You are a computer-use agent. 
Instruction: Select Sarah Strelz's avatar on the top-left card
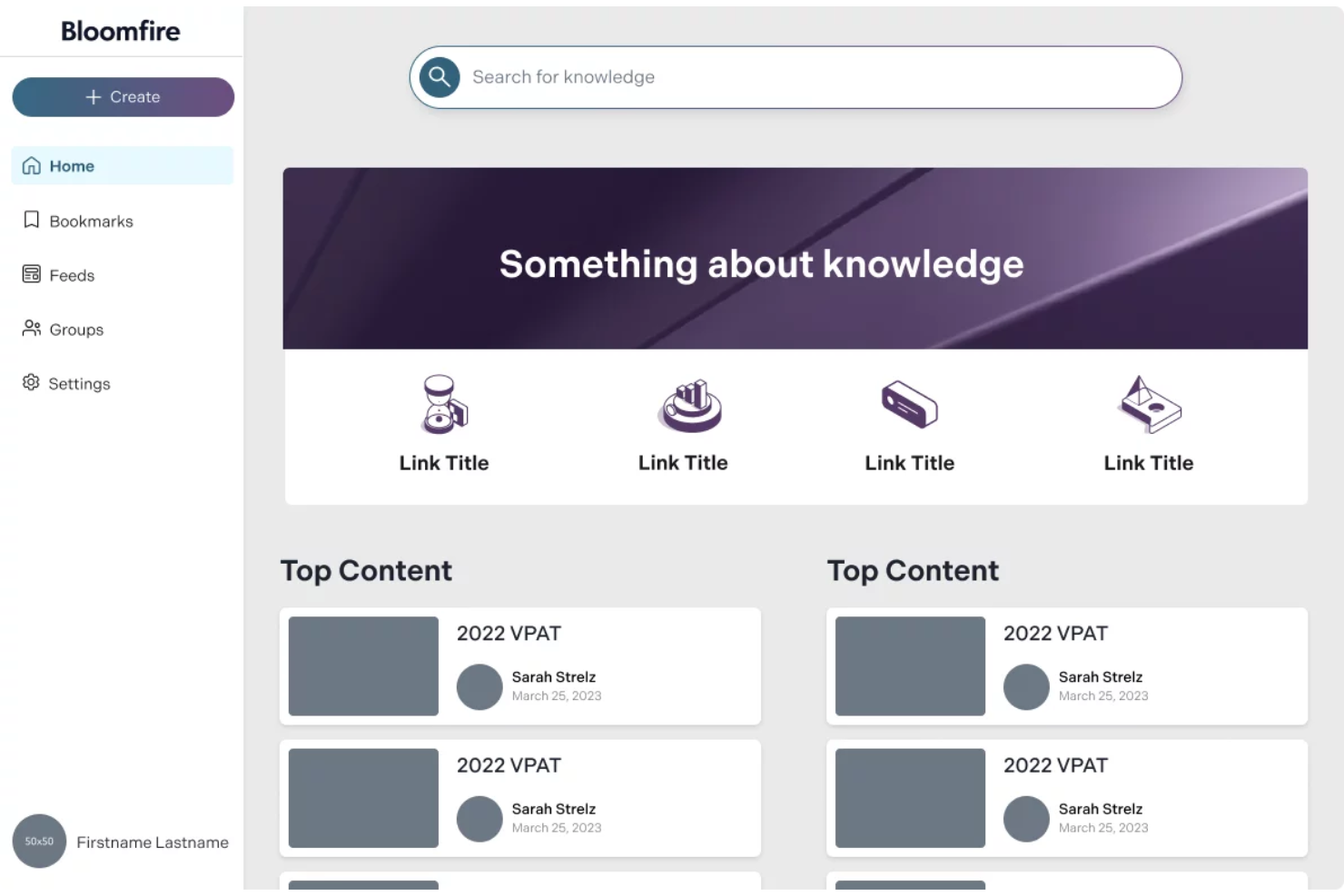coord(479,687)
